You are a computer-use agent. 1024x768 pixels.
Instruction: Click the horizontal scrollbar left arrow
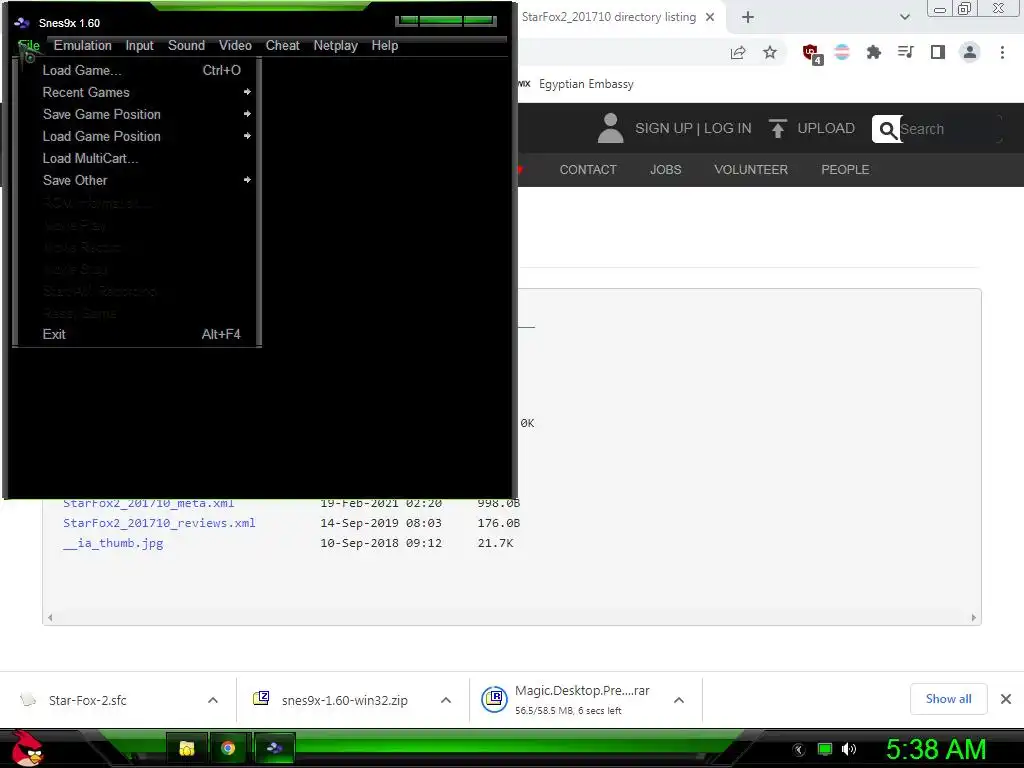(x=50, y=618)
